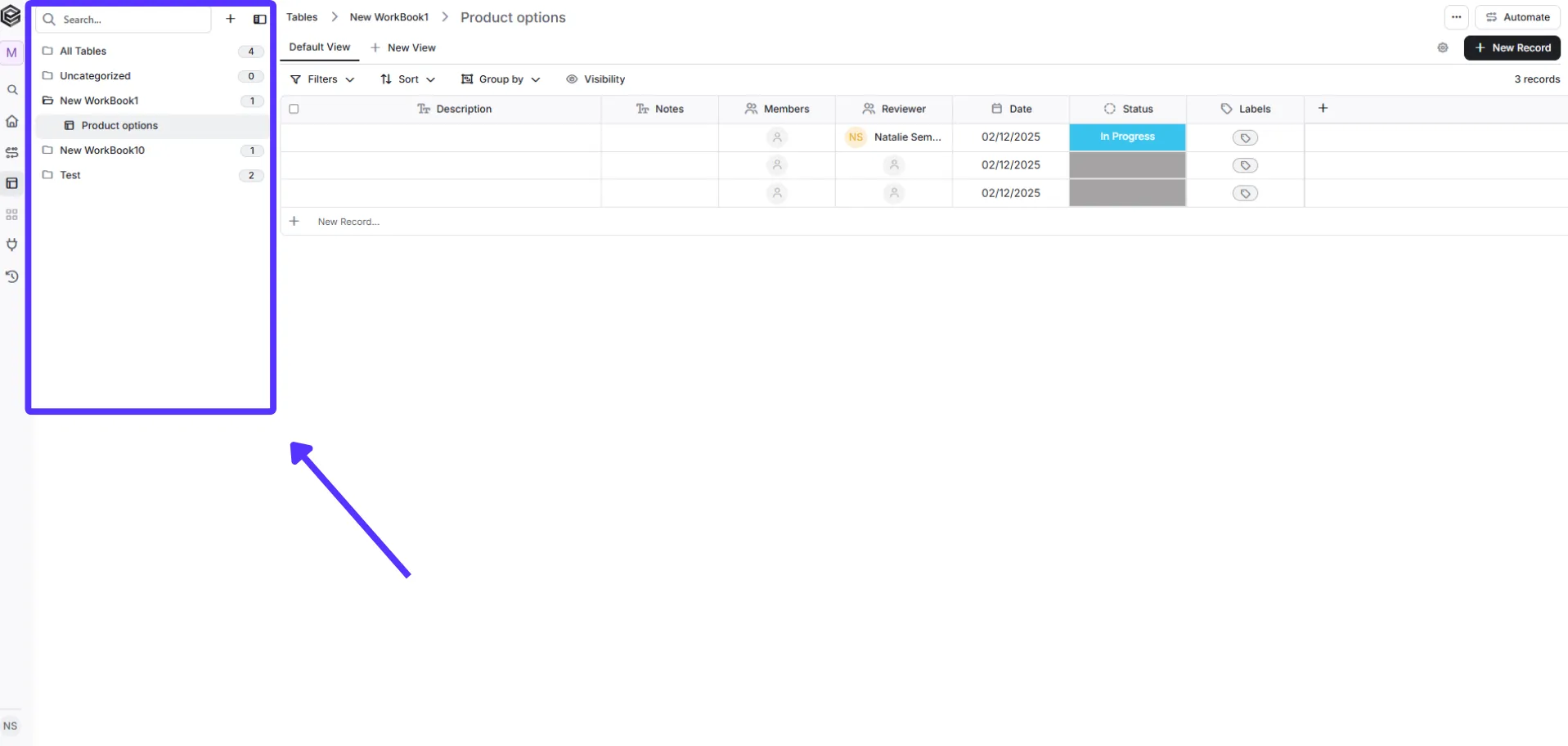
Task: Click In Progress status cell
Action: click(1127, 137)
